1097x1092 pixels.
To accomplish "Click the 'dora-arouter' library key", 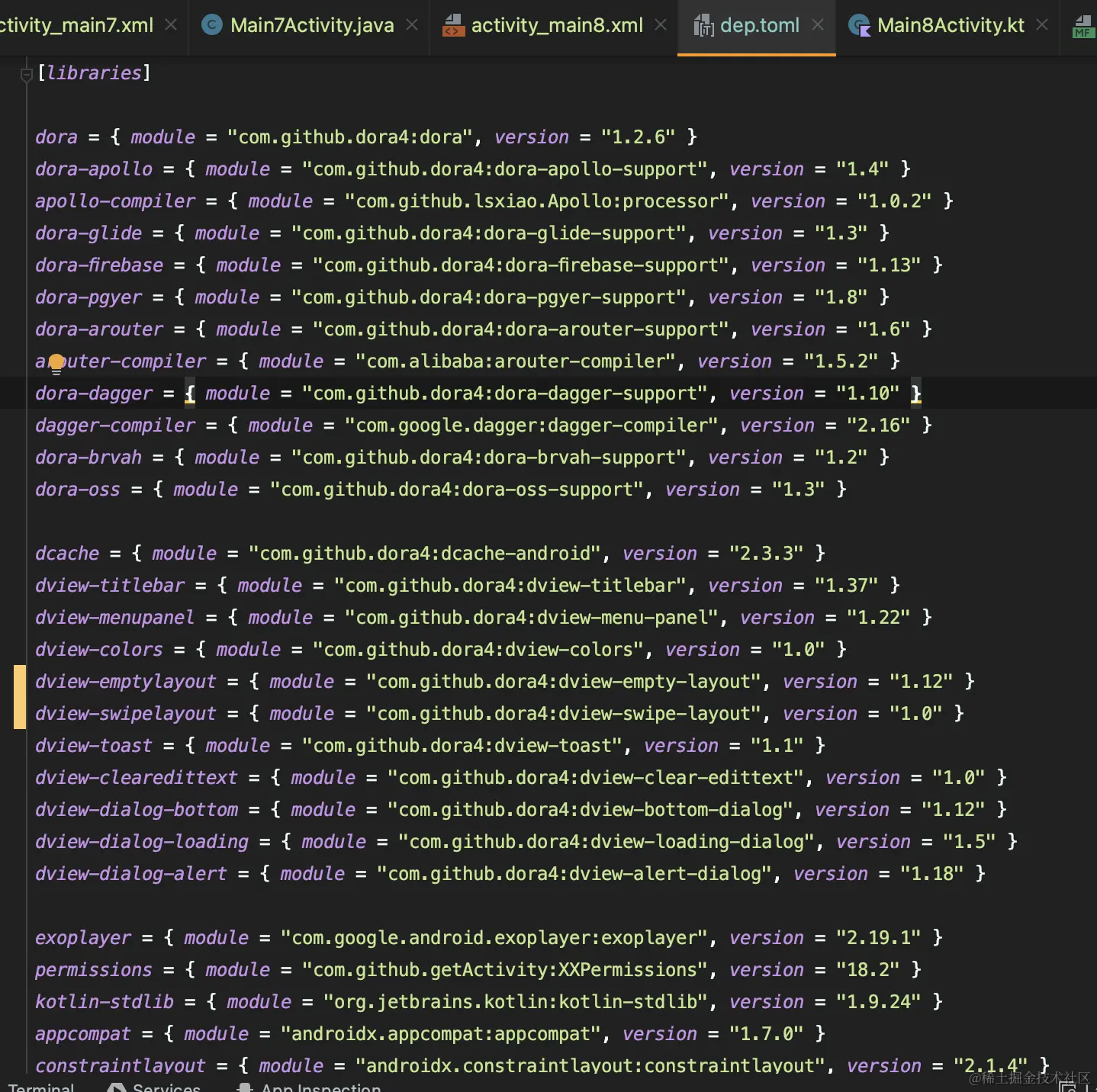I will click(99, 329).
